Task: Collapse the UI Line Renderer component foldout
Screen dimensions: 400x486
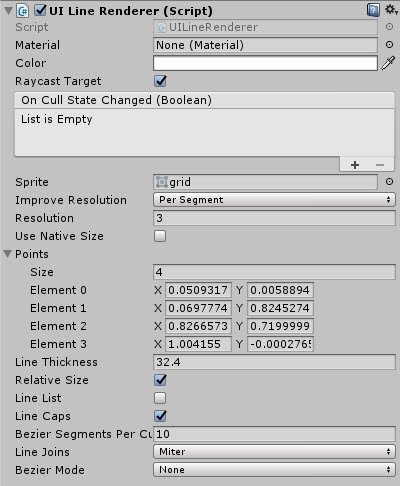Action: [8, 11]
